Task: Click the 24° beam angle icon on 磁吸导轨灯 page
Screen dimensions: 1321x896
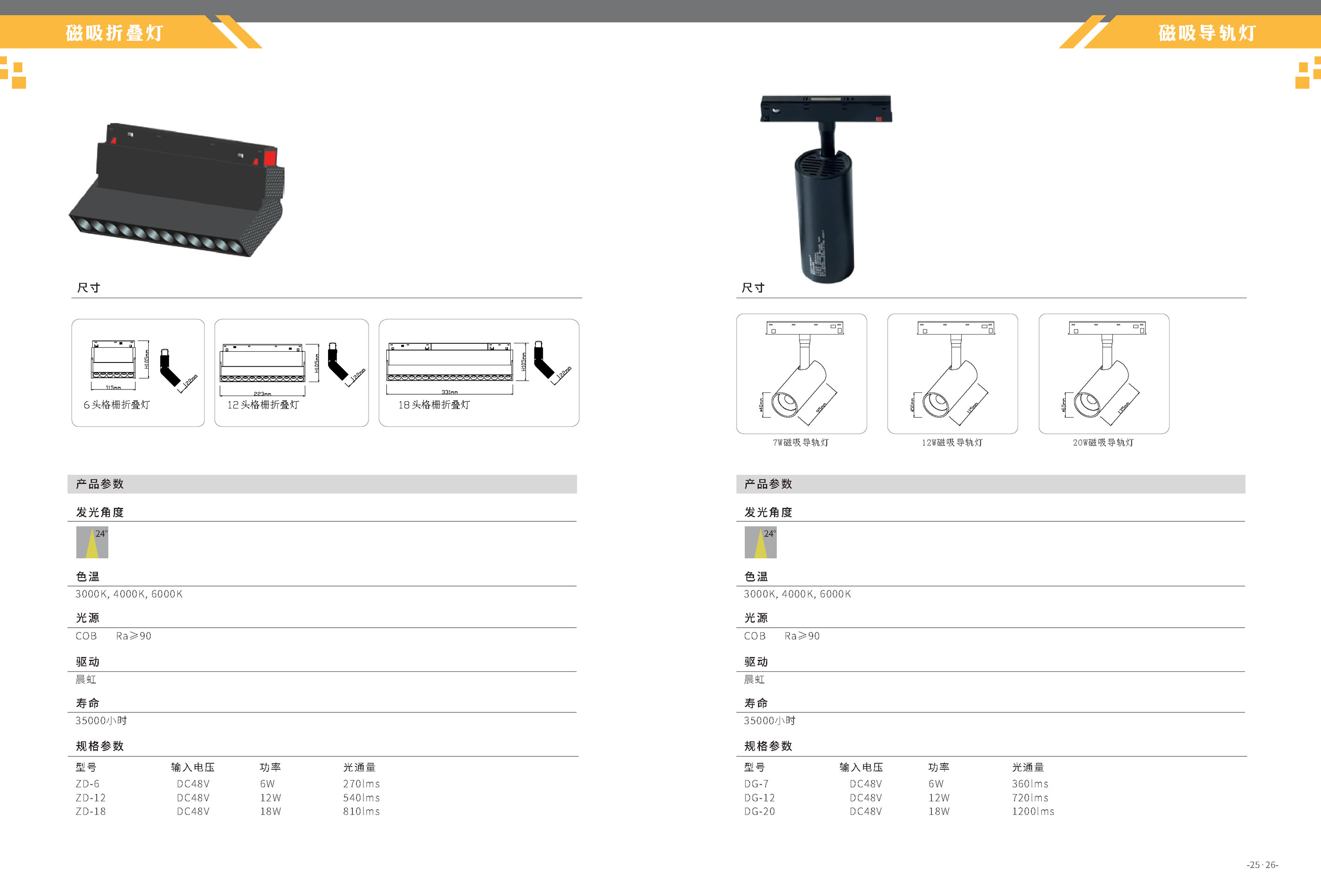Action: tap(760, 542)
